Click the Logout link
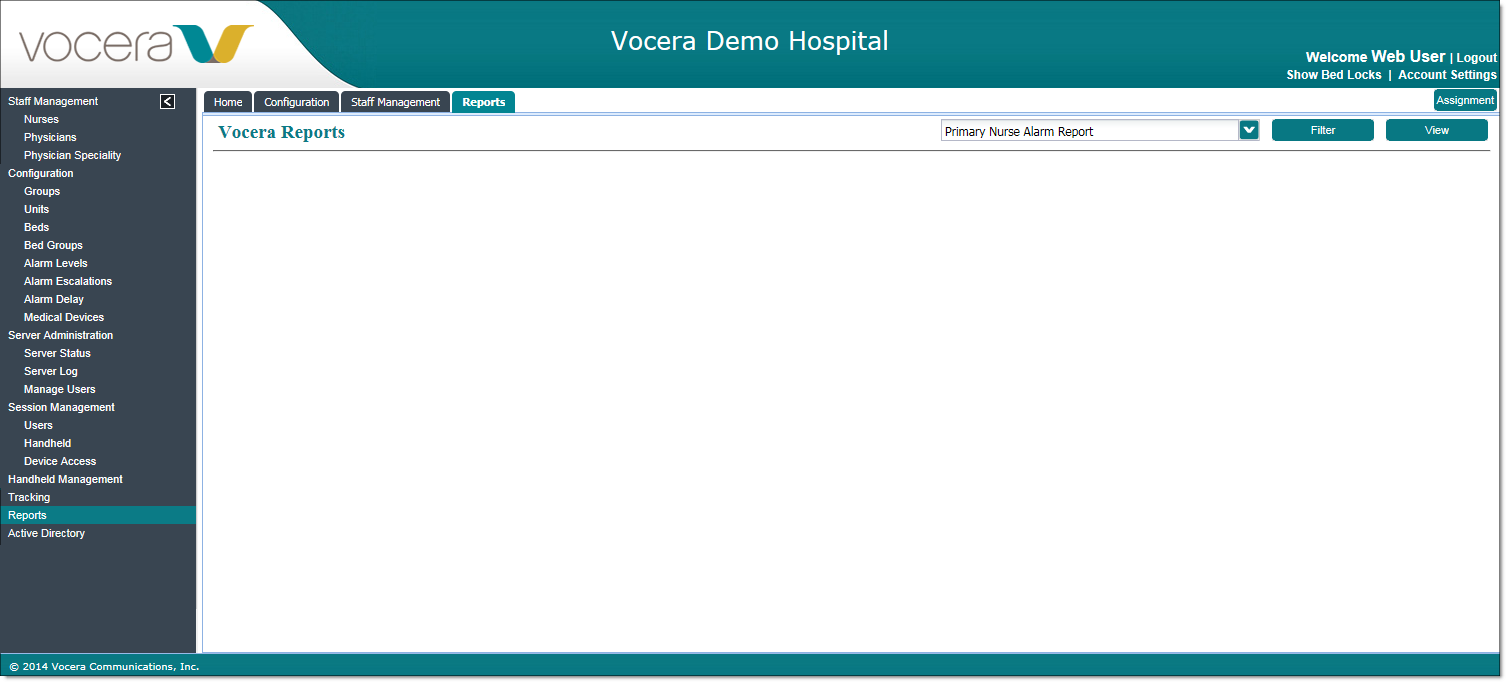 pos(1477,58)
